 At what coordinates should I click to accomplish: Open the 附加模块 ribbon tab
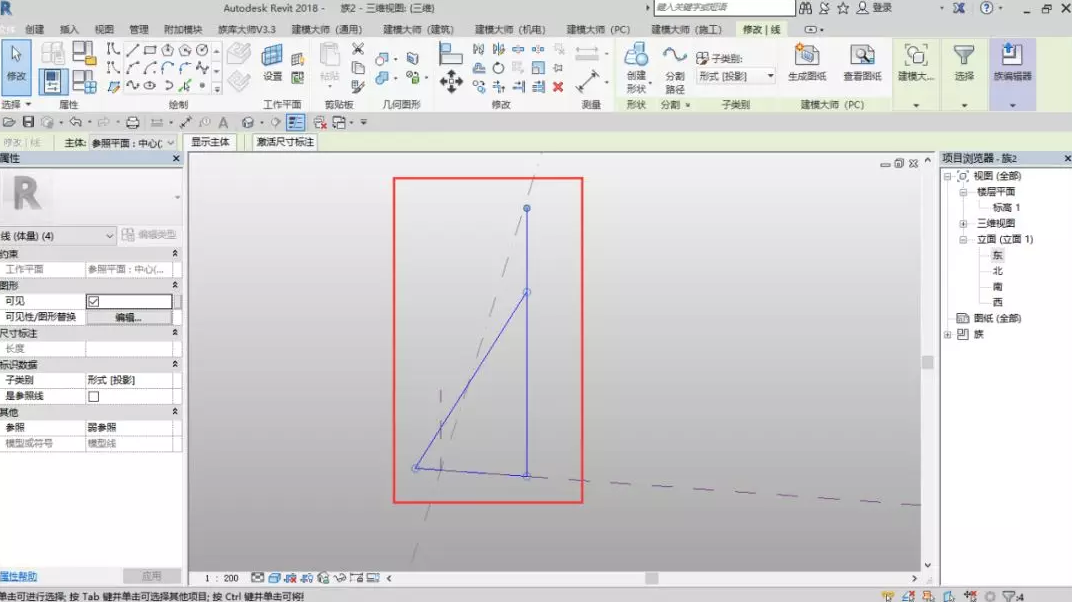tap(181, 30)
